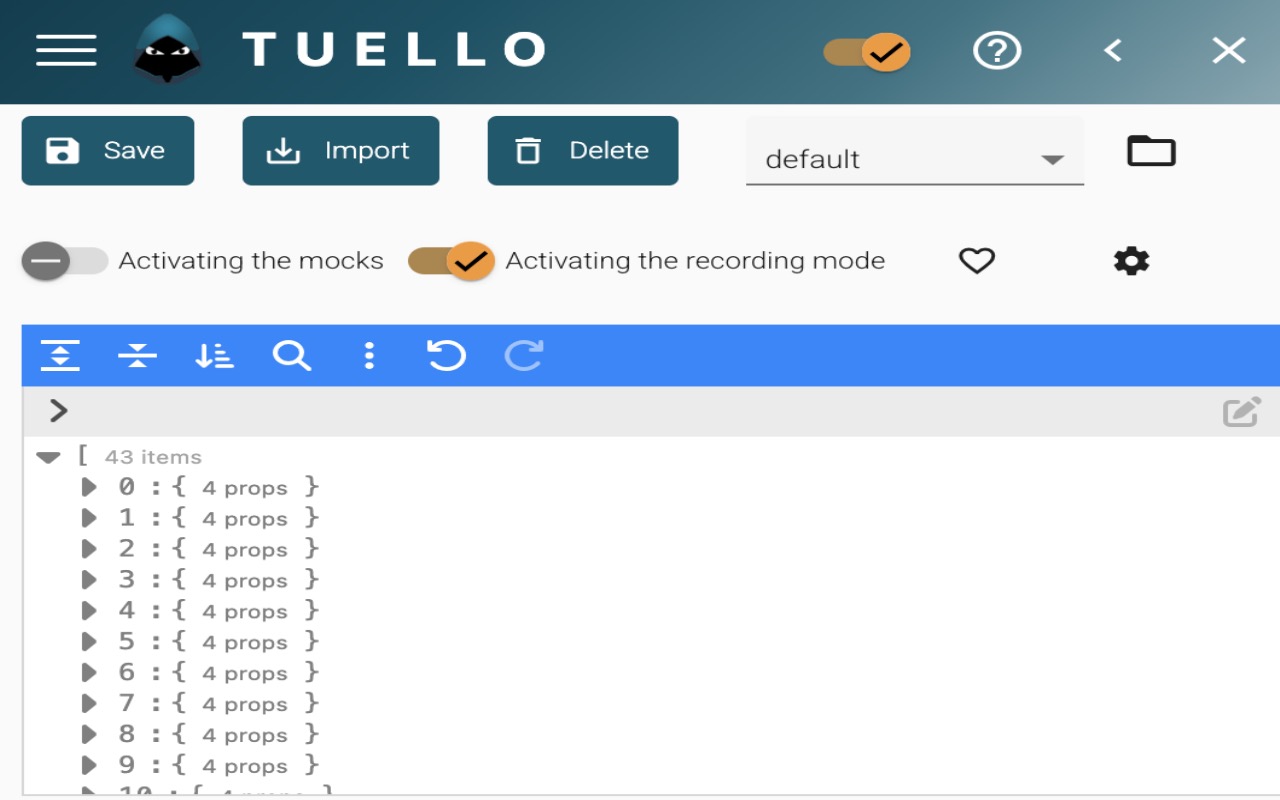1280x800 pixels.
Task: Open the folder icon next to default profile
Action: click(x=1151, y=150)
